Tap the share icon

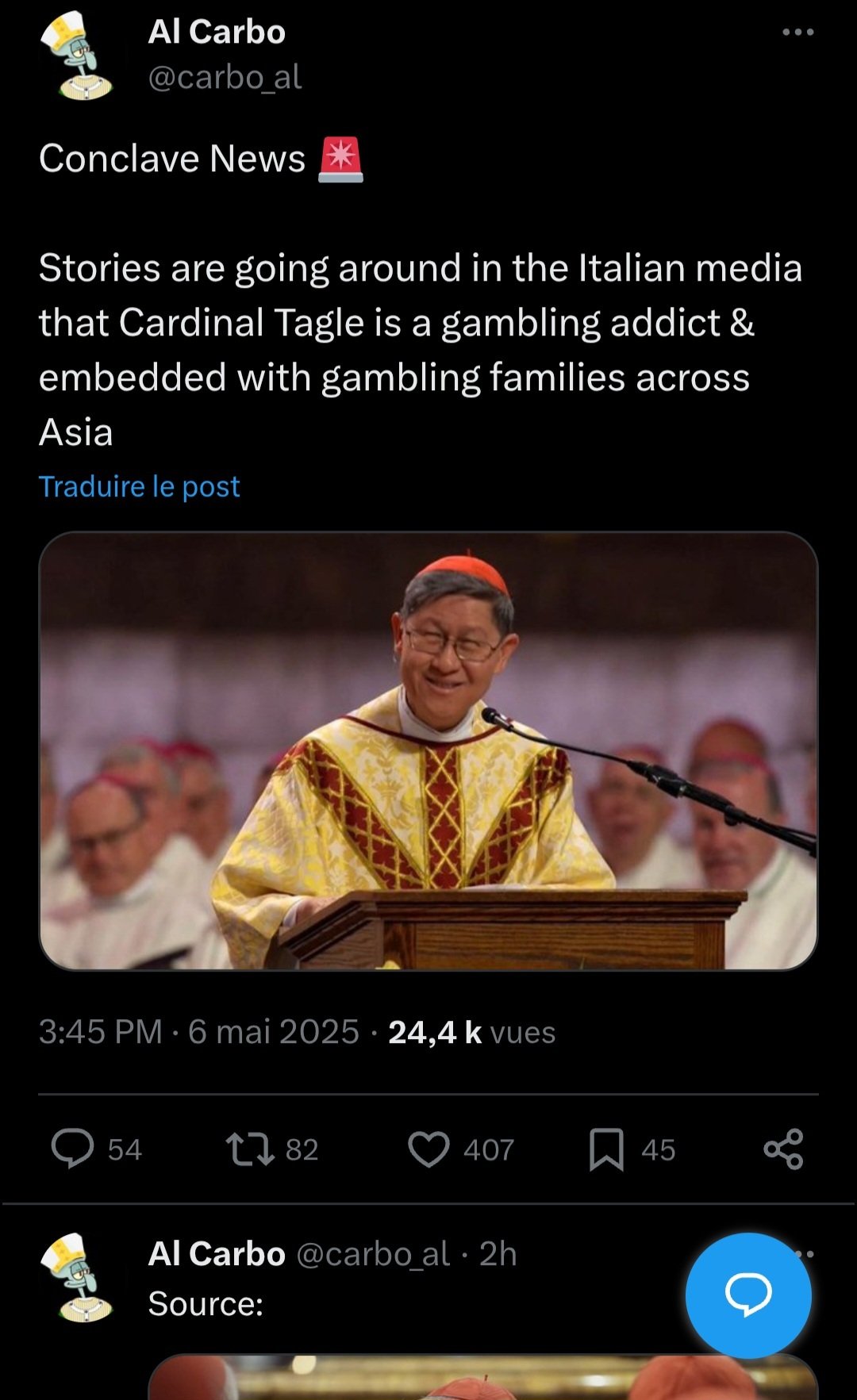tap(783, 1149)
